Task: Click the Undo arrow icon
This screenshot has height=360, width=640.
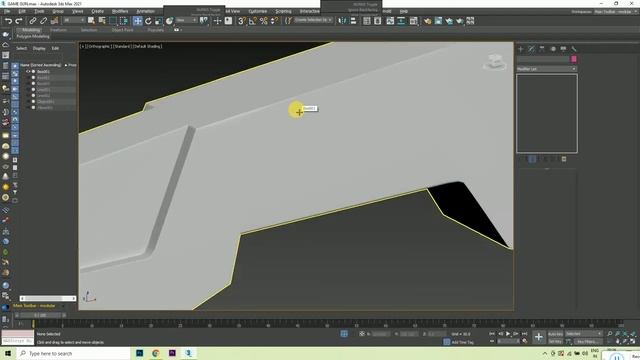Action: 8,21
